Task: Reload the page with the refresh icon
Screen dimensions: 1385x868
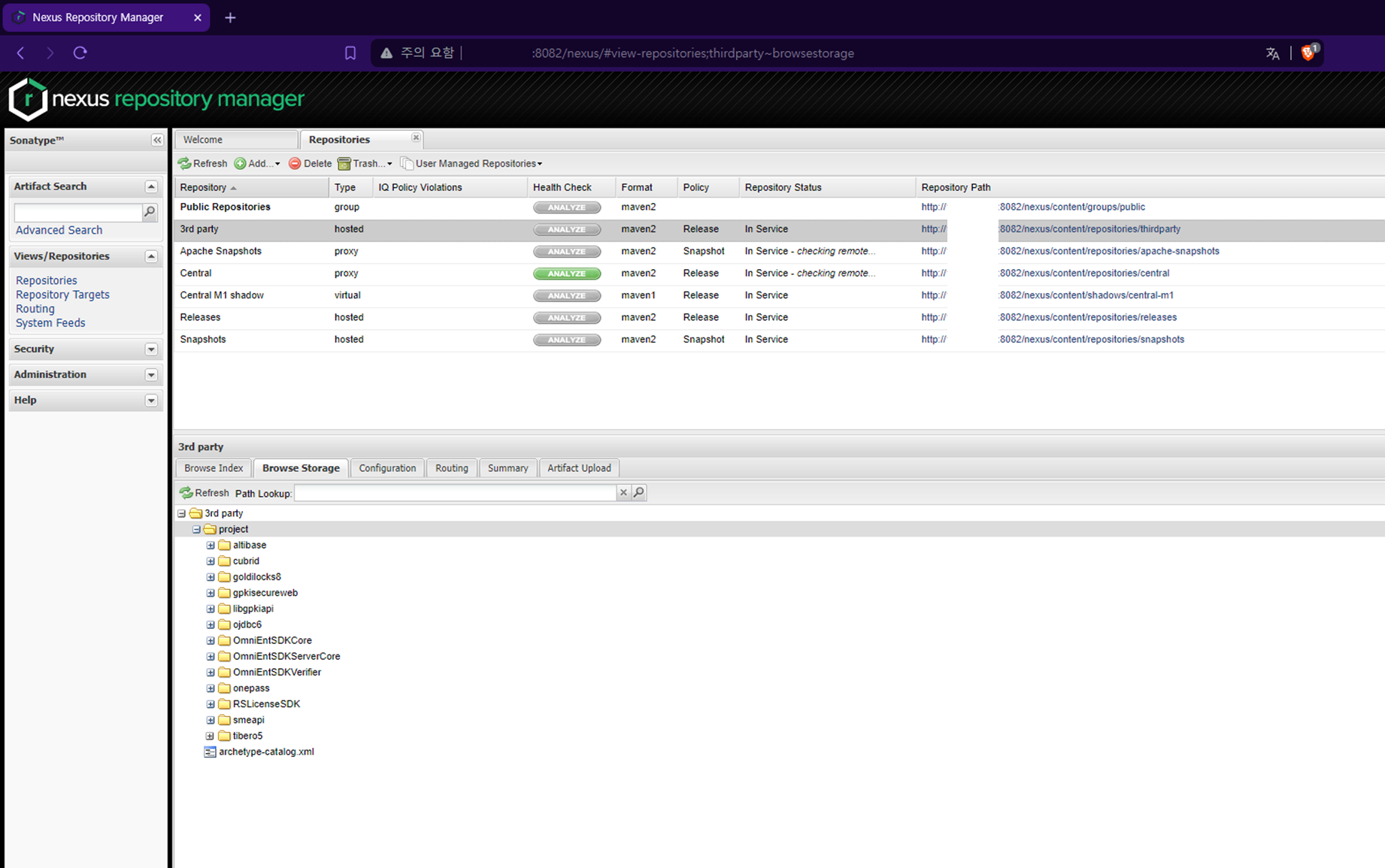Action: [x=80, y=53]
